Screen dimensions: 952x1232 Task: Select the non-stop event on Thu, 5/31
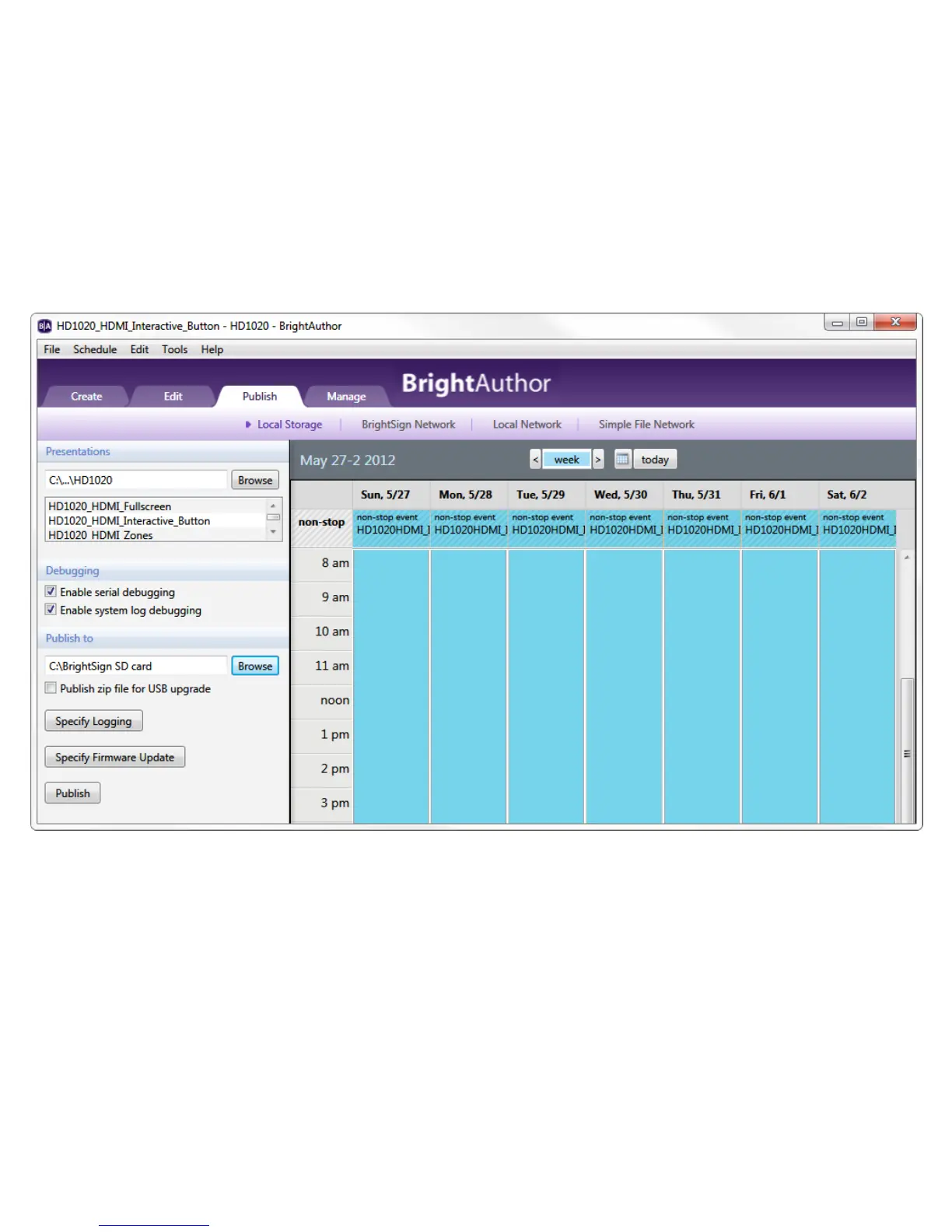point(702,528)
